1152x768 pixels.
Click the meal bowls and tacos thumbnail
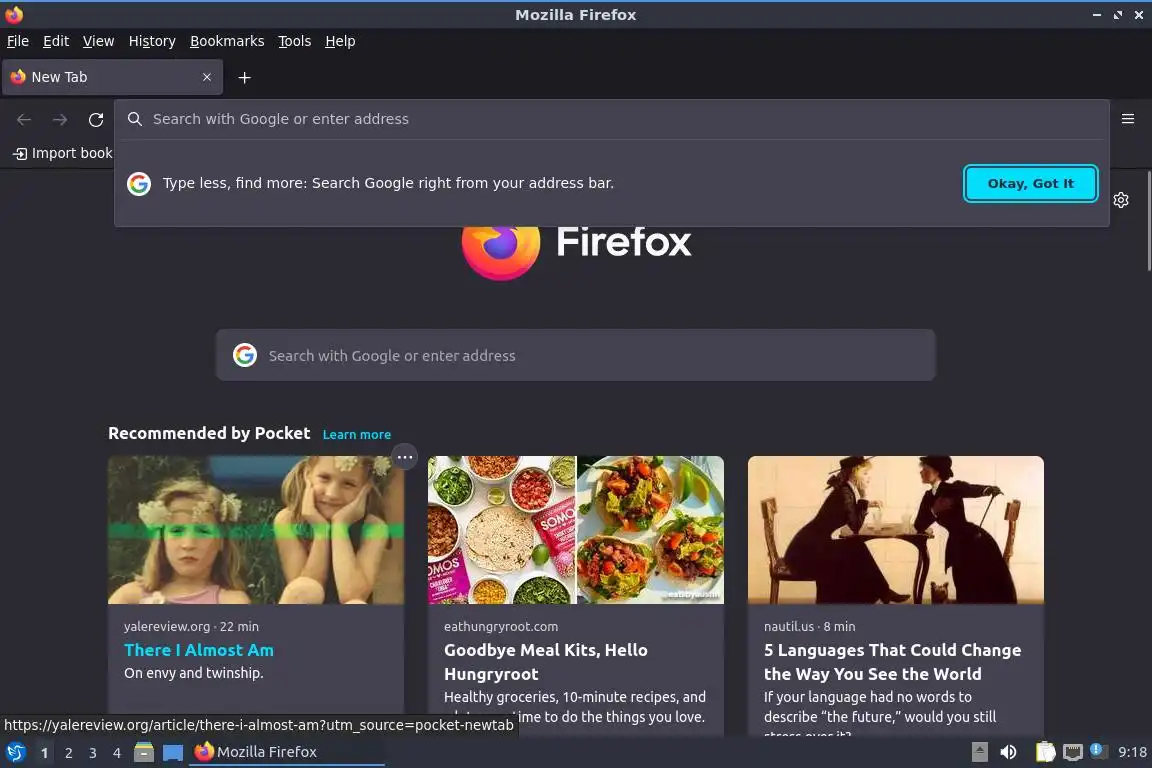pyautogui.click(x=575, y=530)
